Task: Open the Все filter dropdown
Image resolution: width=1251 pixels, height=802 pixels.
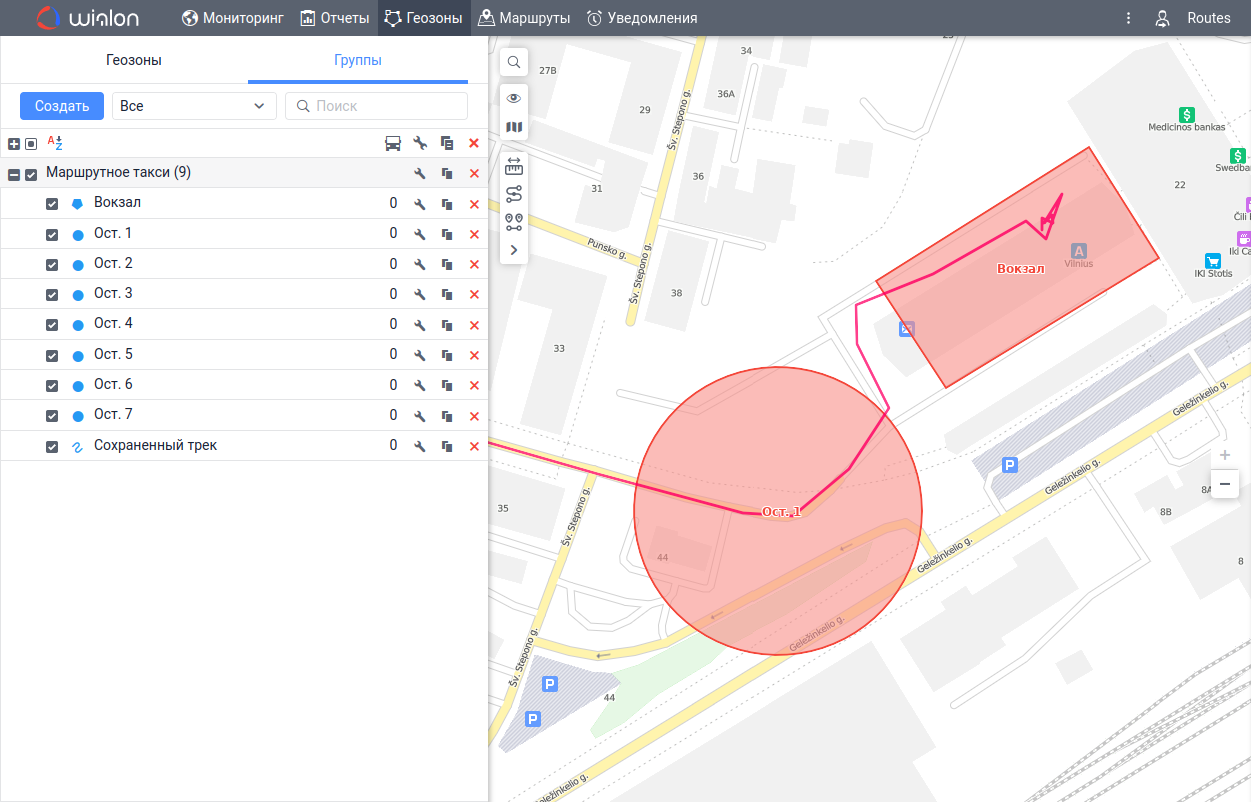Action: (x=194, y=106)
